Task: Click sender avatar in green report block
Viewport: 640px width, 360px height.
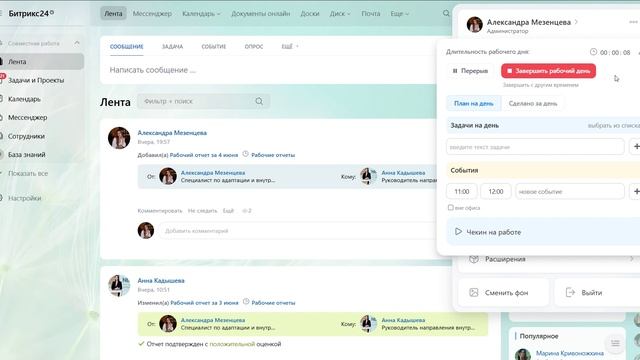Action: tap(167, 324)
